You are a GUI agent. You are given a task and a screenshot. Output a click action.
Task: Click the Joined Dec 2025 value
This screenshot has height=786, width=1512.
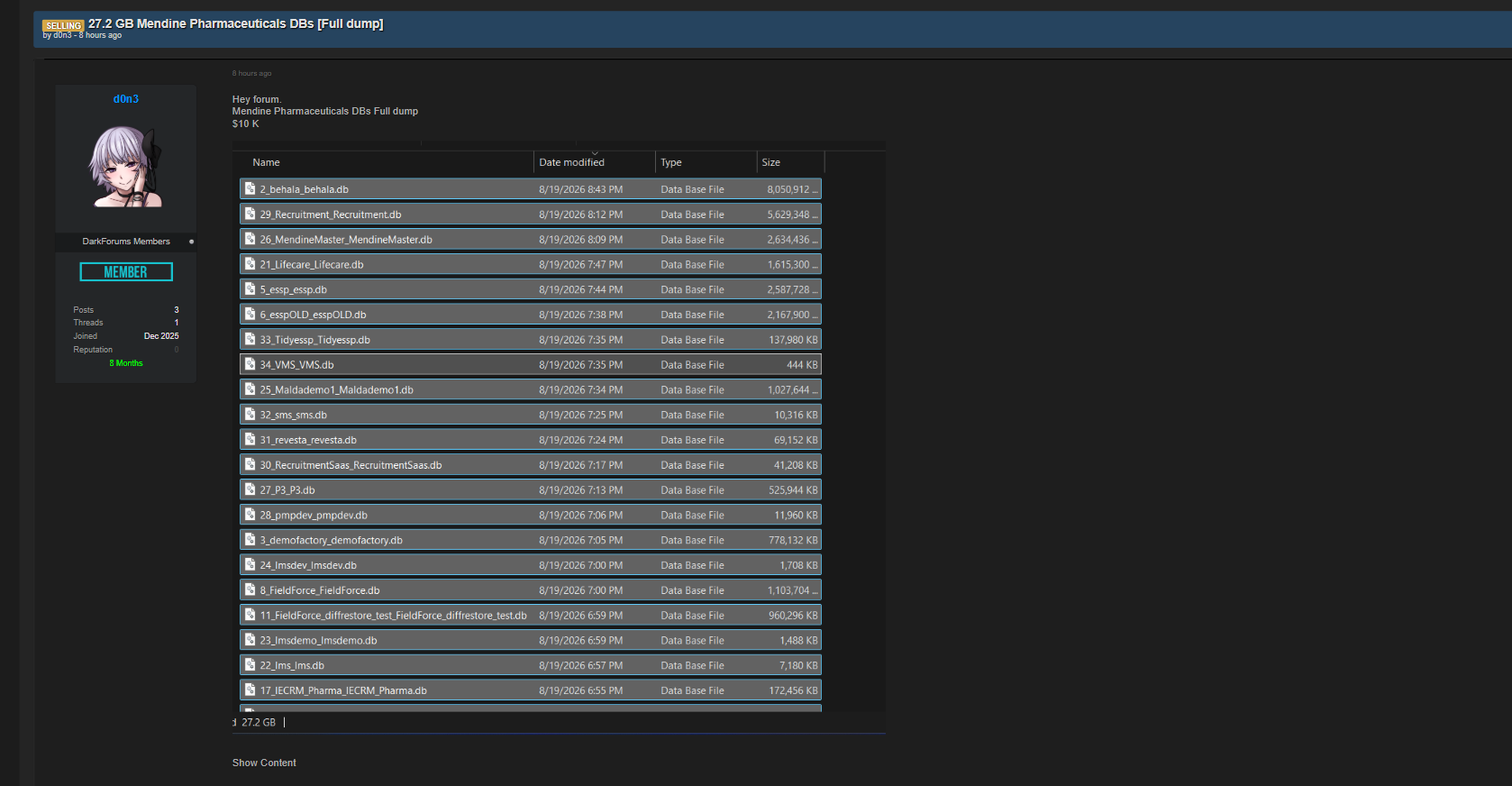click(x=161, y=336)
